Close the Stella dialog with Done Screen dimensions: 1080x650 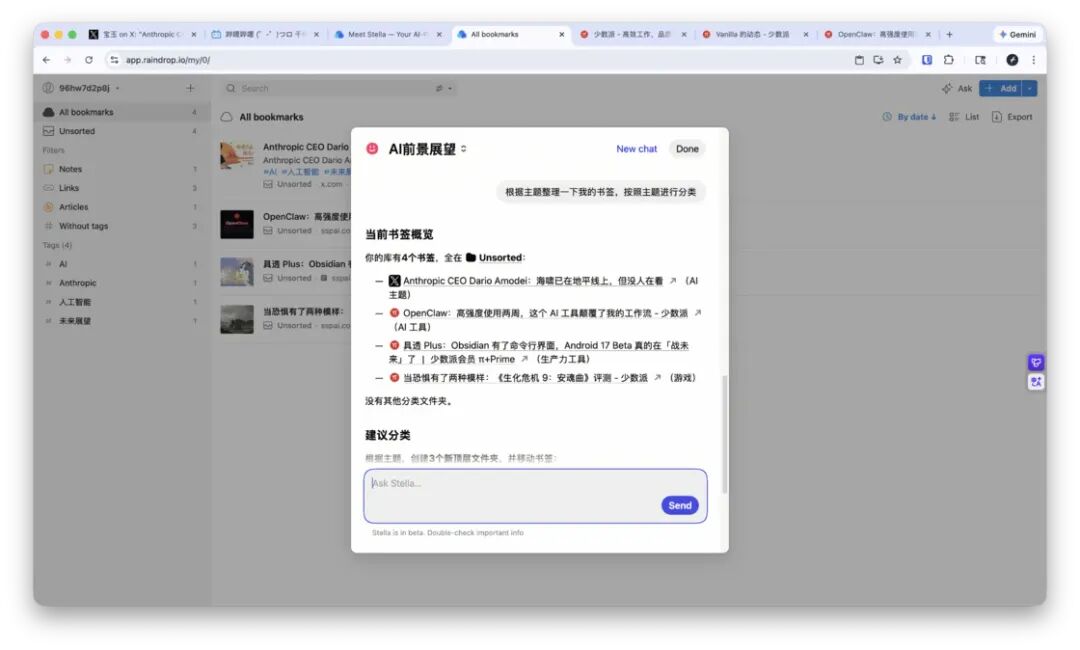pyautogui.click(x=687, y=149)
